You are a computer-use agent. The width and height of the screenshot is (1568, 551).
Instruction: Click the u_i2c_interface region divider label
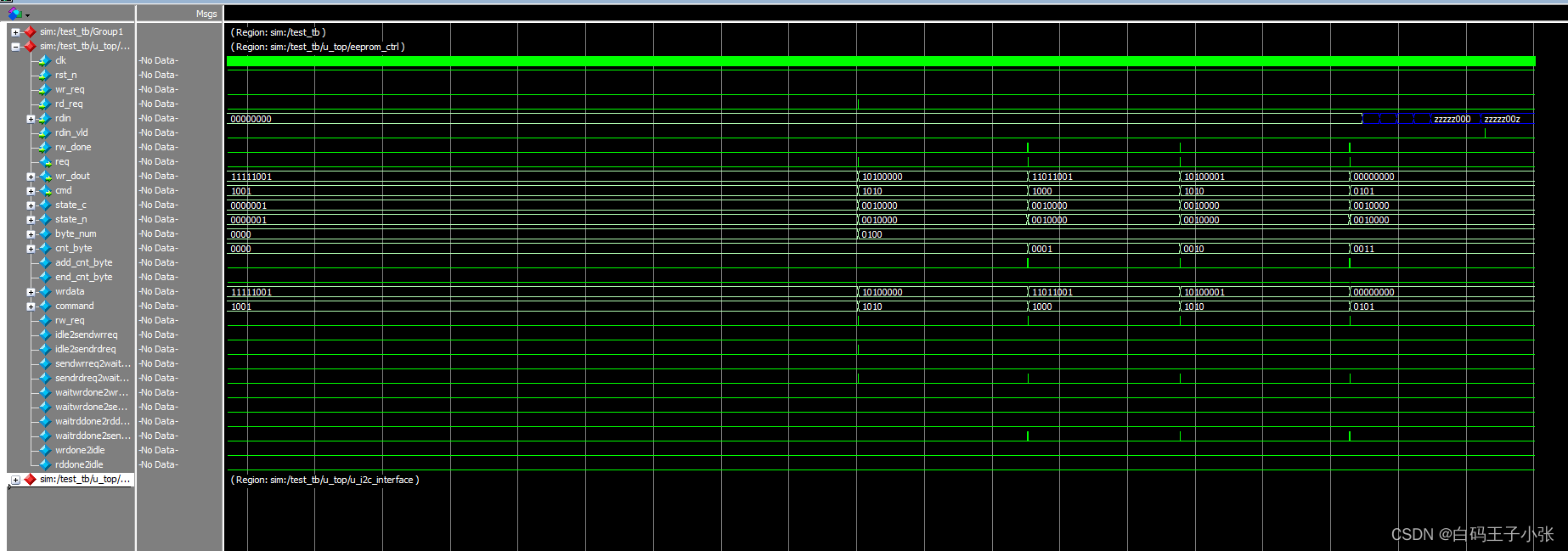[324, 480]
